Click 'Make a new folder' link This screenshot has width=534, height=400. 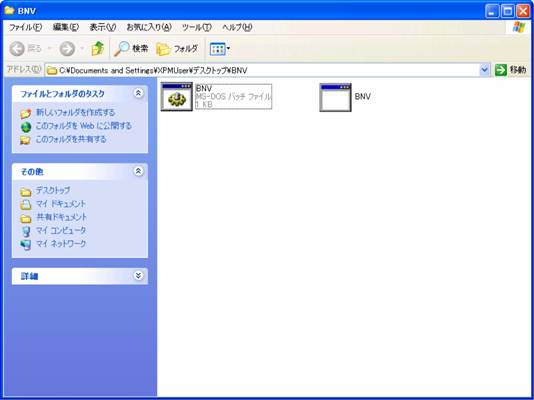click(76, 112)
